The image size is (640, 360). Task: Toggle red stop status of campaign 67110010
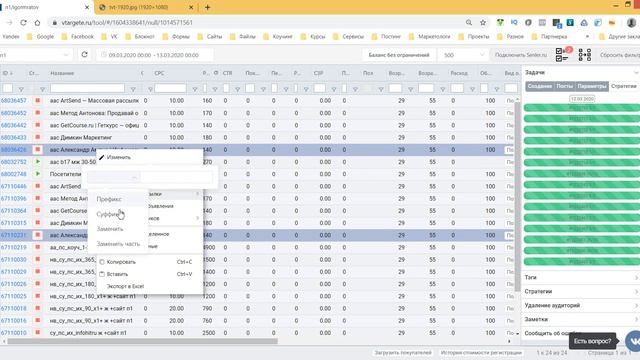coord(38,333)
